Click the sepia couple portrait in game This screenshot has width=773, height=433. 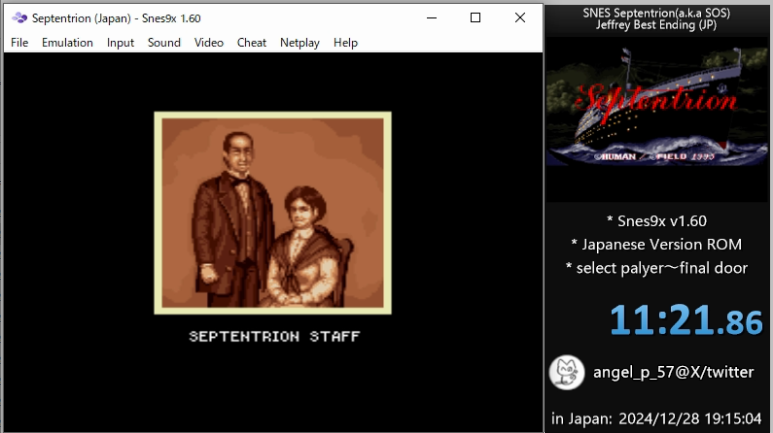(x=273, y=213)
